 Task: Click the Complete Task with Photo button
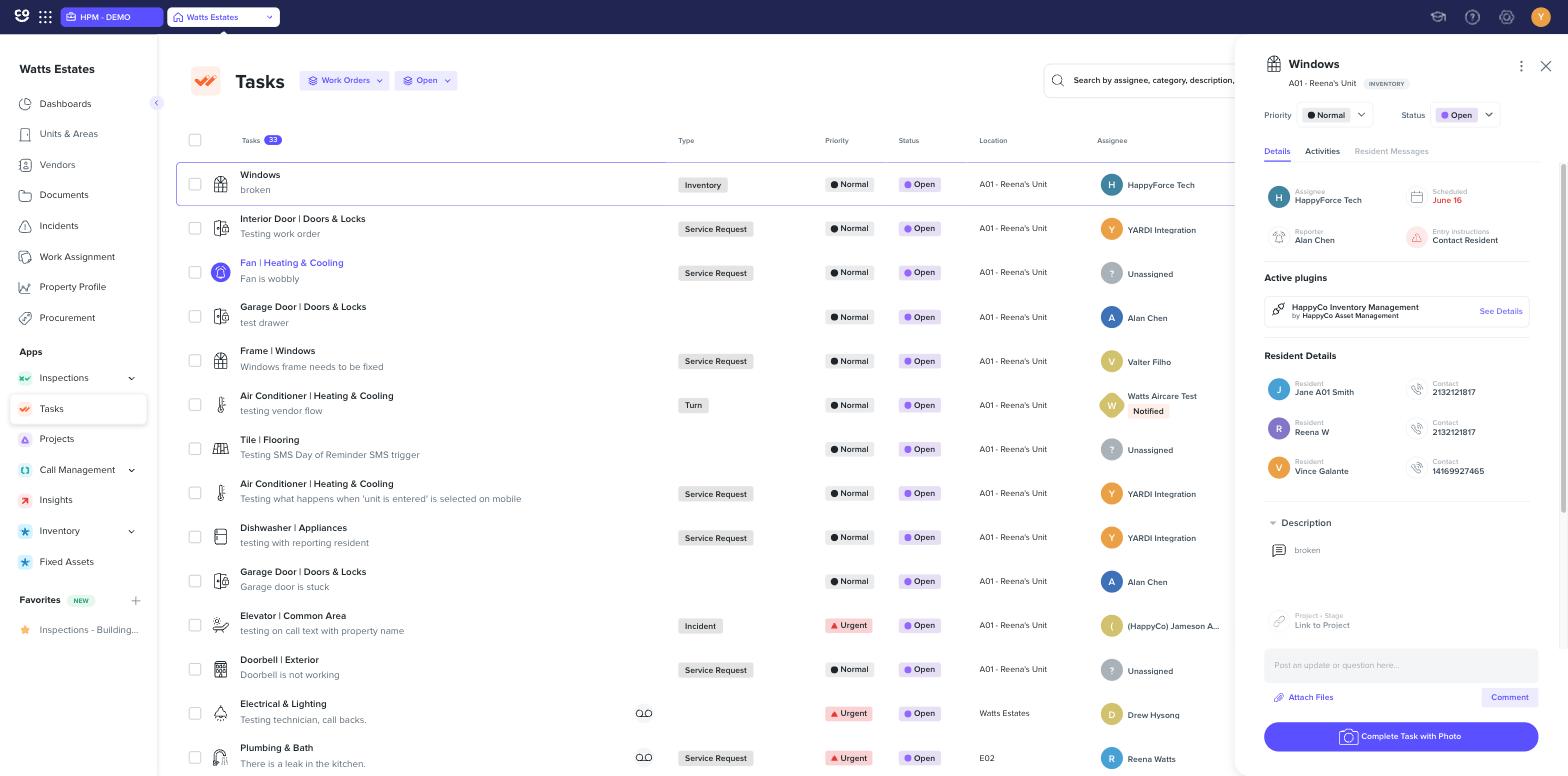tap(1401, 737)
